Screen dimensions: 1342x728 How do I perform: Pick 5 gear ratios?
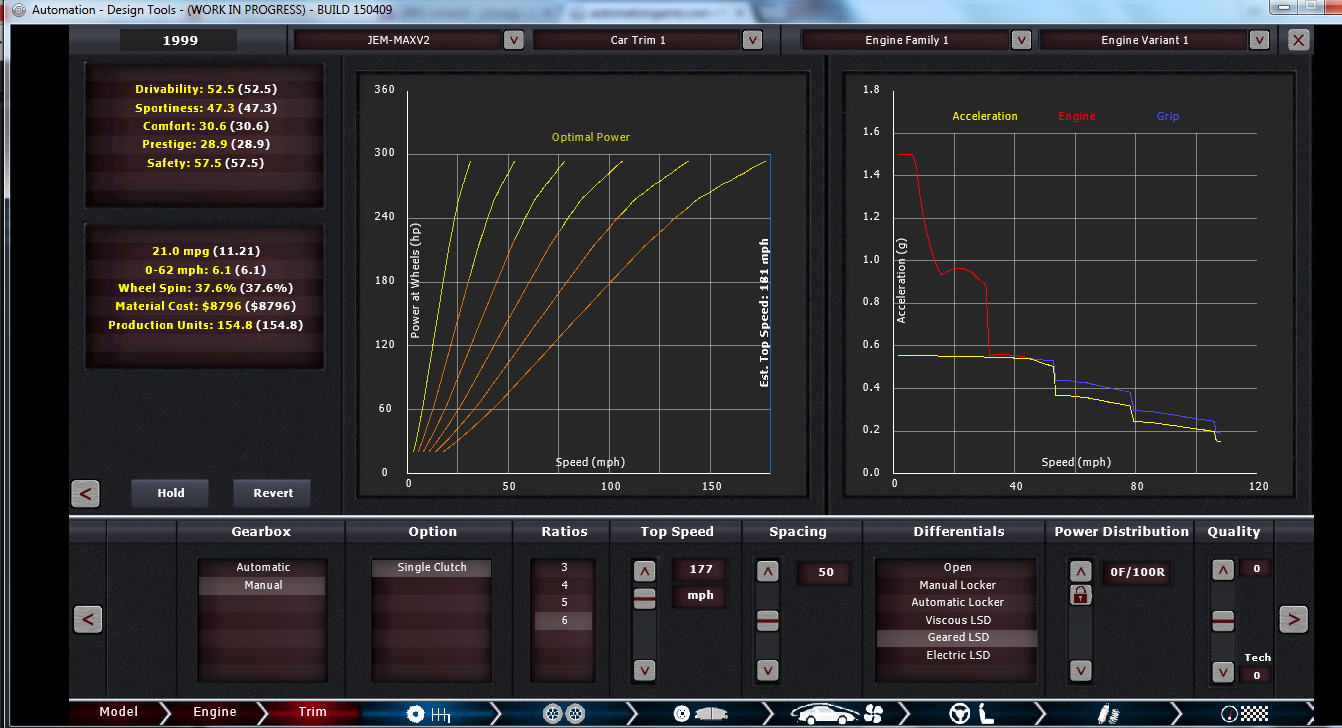coord(564,602)
